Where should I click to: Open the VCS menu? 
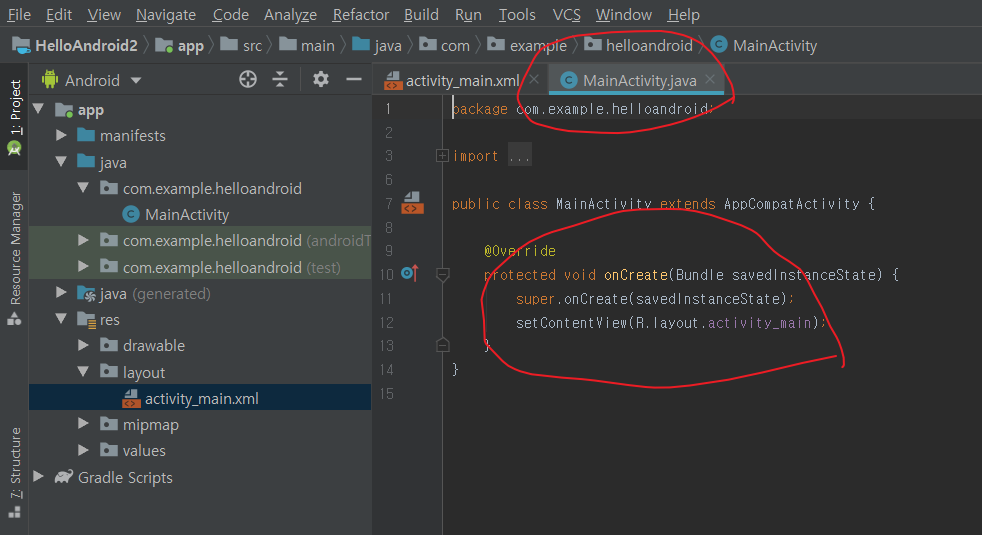point(567,14)
